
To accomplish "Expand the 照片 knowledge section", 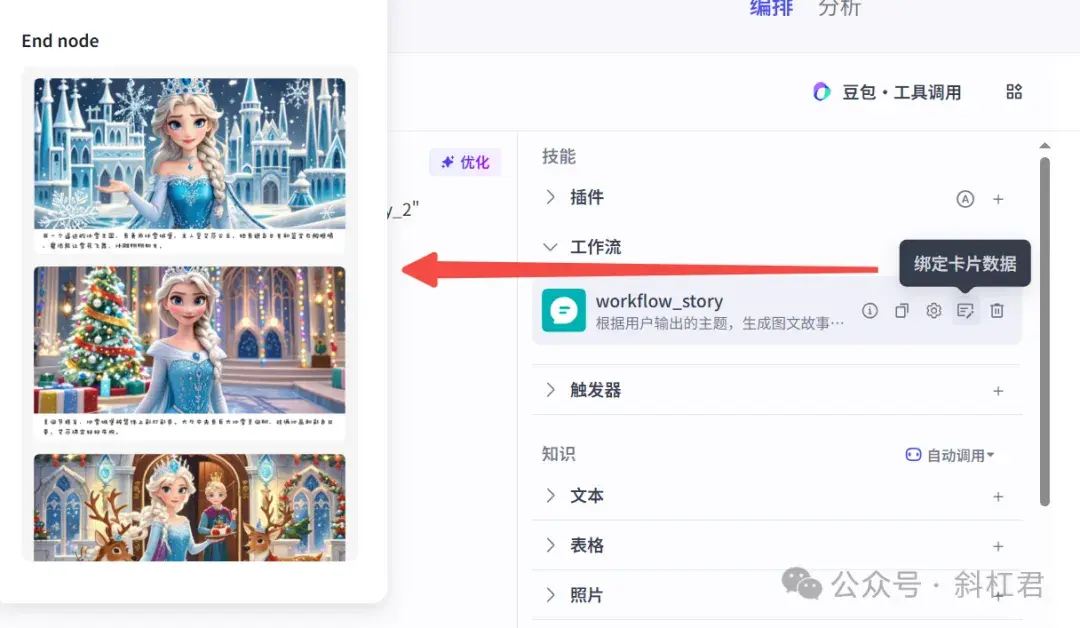I will point(550,595).
